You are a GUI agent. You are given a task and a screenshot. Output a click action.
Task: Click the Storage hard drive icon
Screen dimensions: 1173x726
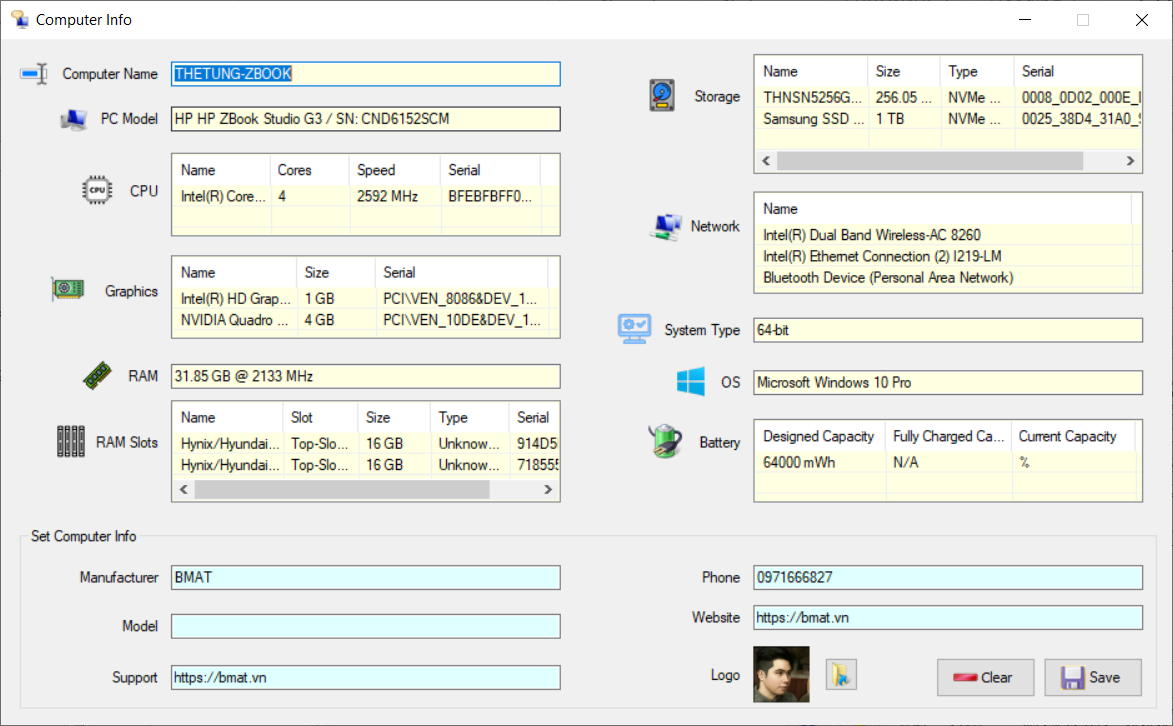coord(663,96)
